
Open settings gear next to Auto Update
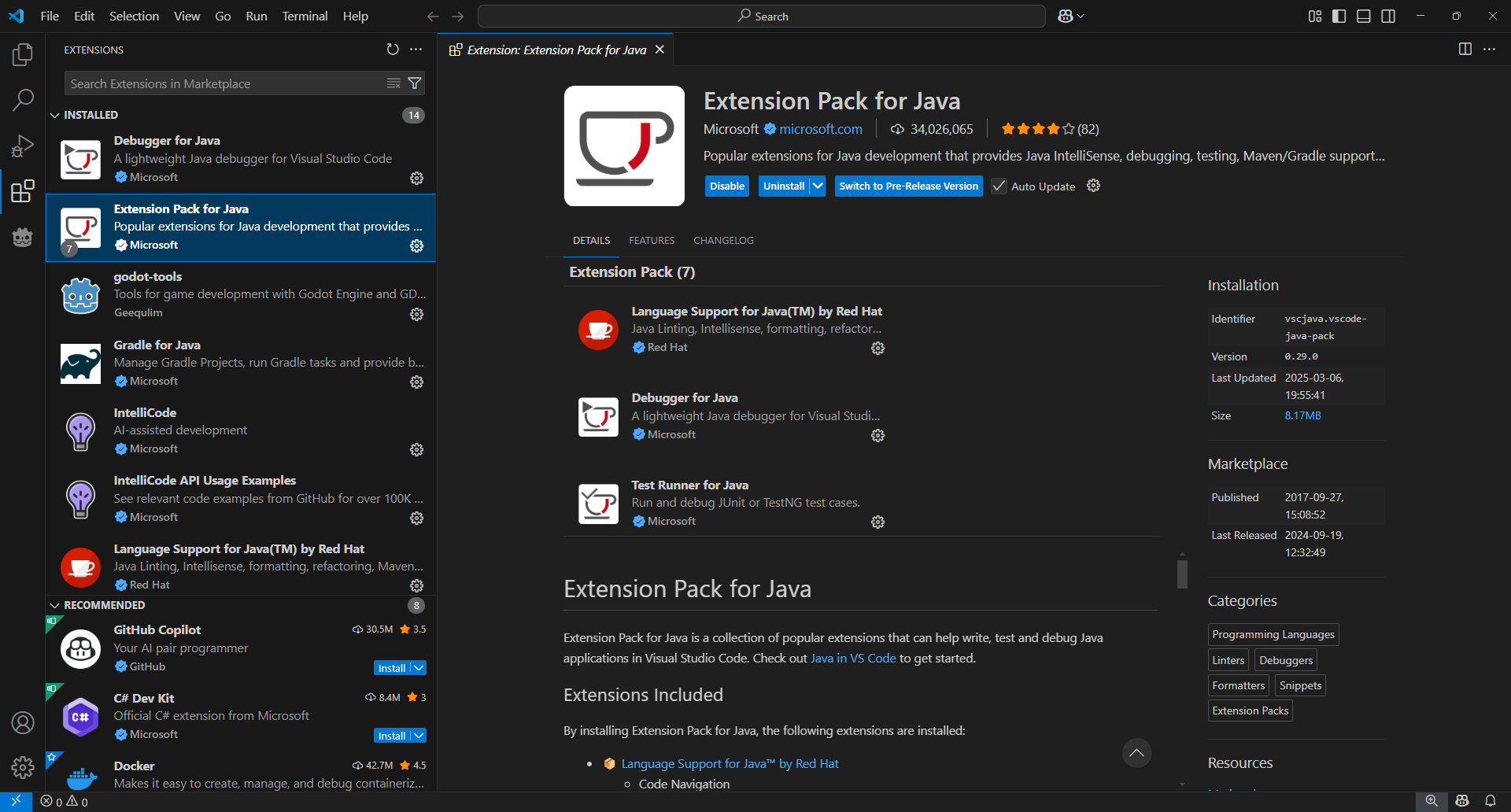1093,186
